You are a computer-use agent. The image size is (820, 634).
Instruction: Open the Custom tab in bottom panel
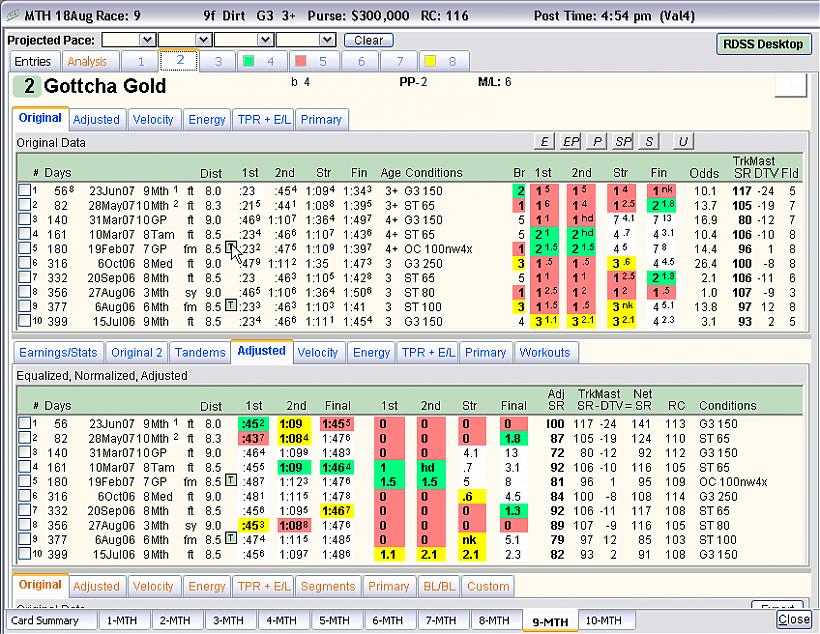click(488, 586)
